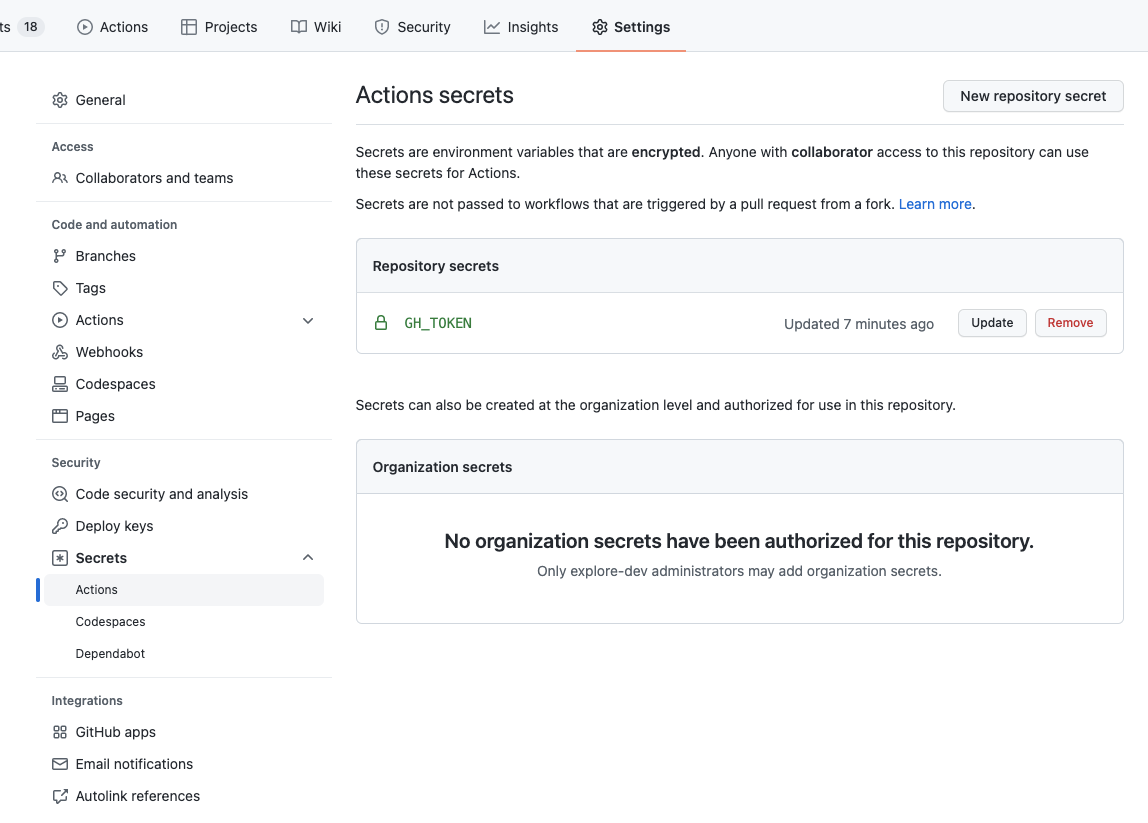Collapse the Secrets submenu chevron
1148x823 pixels.
click(308, 558)
